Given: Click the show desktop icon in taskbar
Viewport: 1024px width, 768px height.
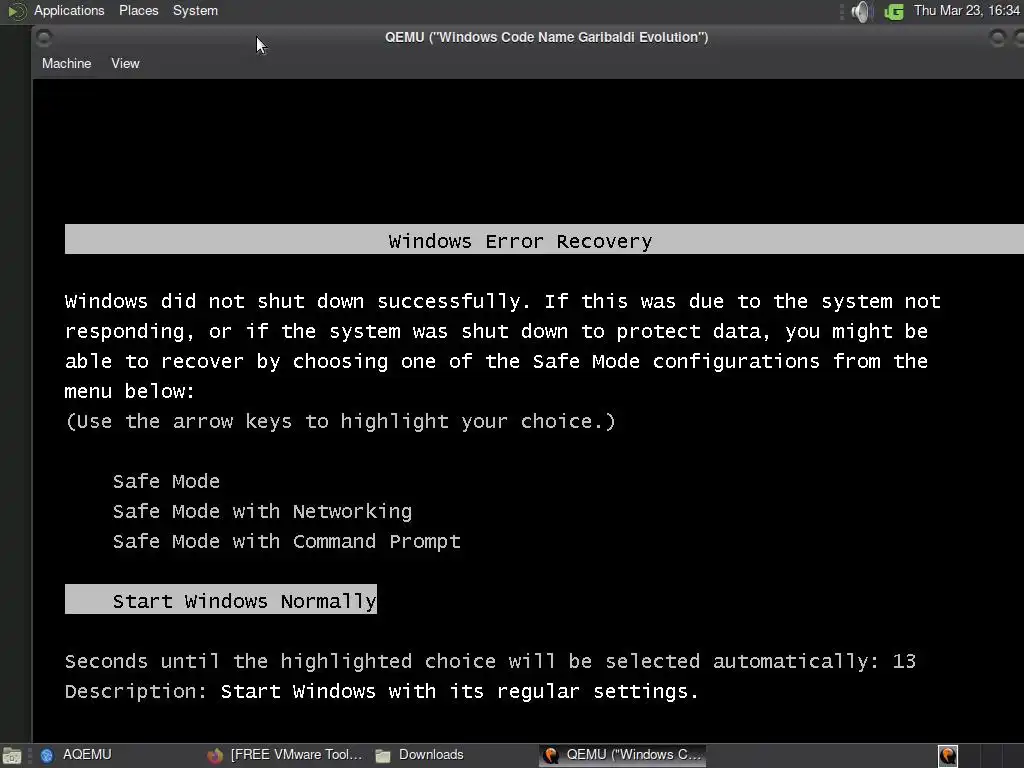Looking at the screenshot, I should point(12,756).
